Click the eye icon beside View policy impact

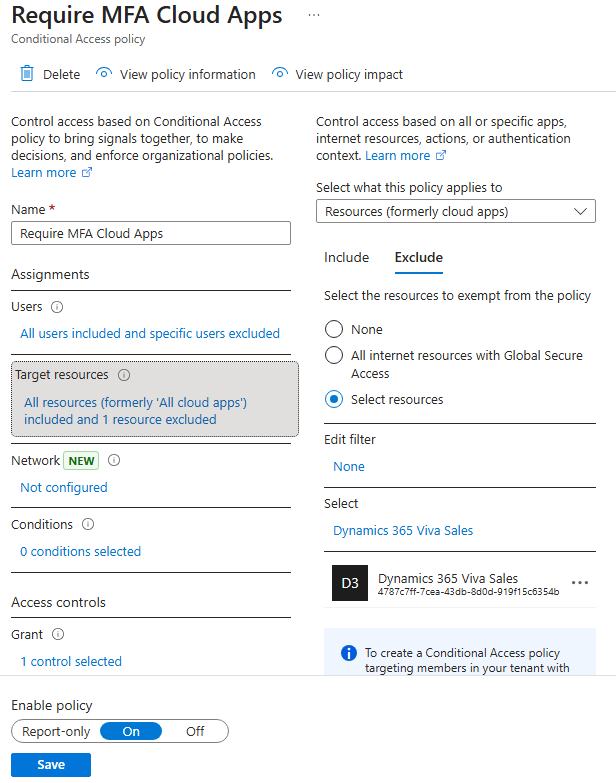(x=280, y=73)
